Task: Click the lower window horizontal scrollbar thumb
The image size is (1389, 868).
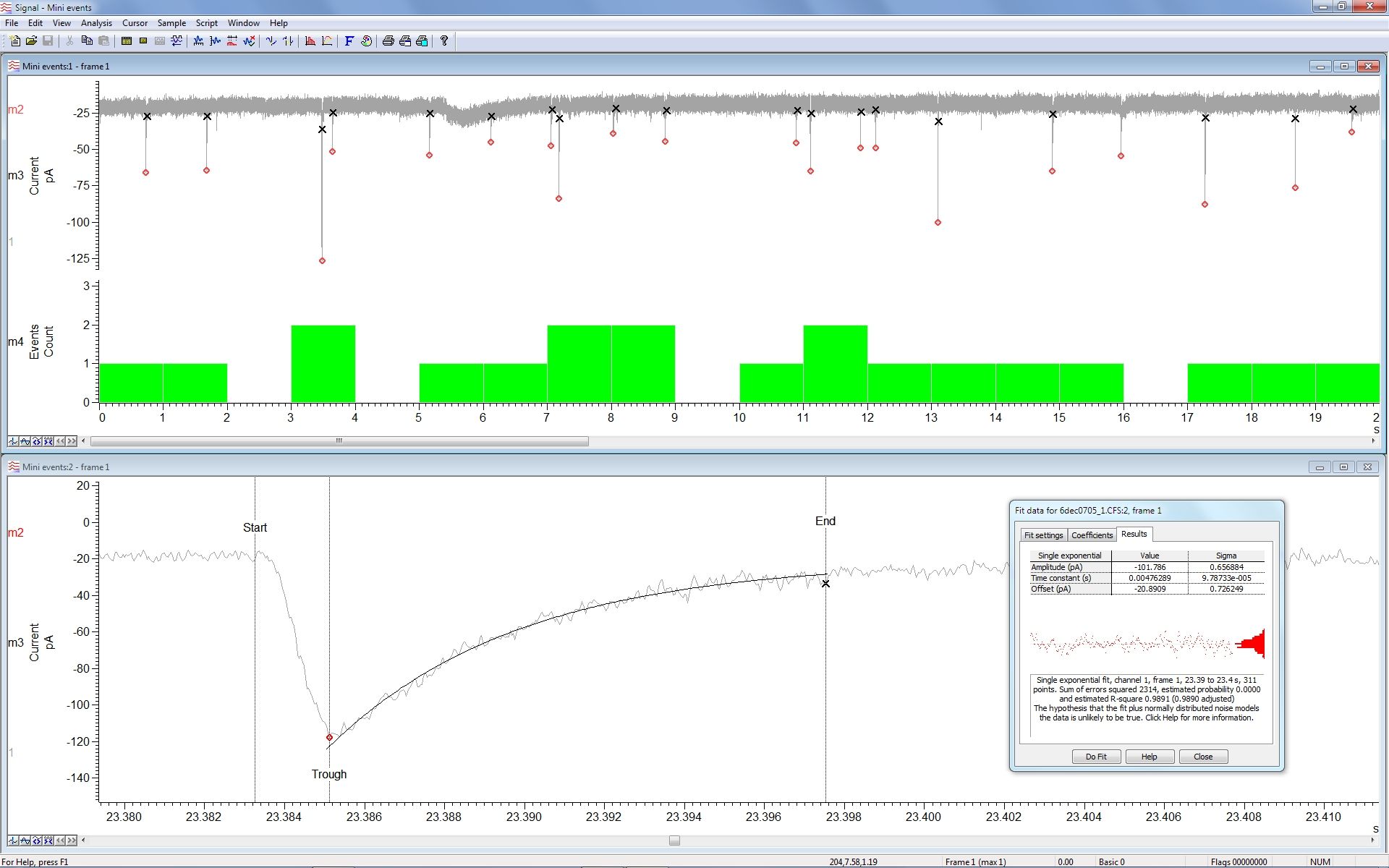Action: point(674,841)
